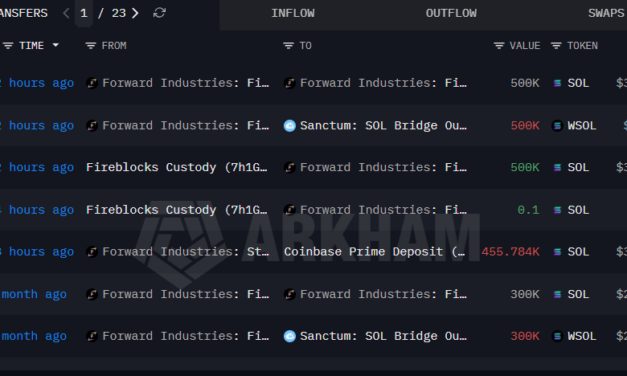Open timestamp of 300K WSOL transfer
The height and width of the screenshot is (376, 627).
(33, 336)
